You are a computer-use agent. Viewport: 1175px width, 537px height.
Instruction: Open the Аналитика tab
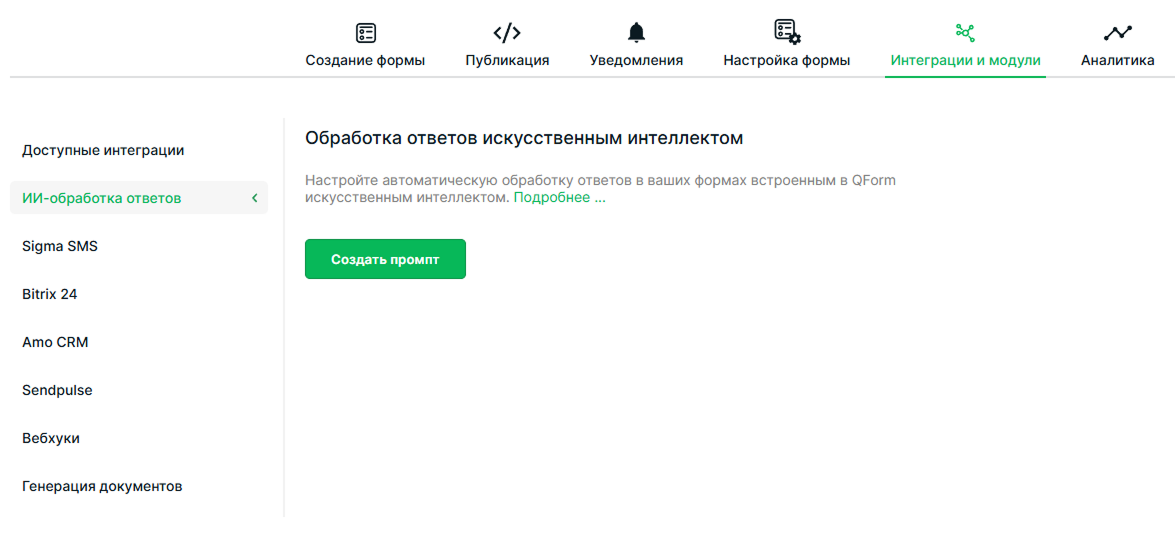pos(1118,61)
